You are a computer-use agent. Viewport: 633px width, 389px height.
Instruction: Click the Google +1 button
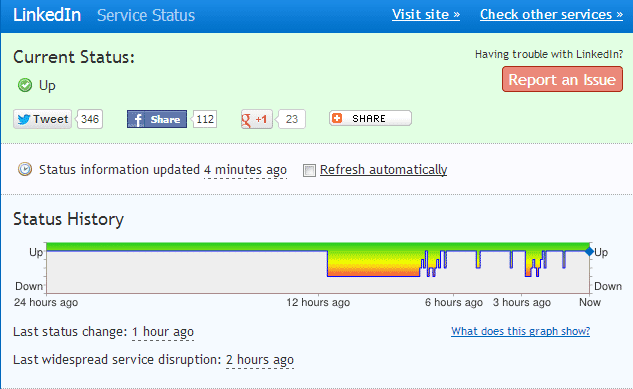(257, 119)
